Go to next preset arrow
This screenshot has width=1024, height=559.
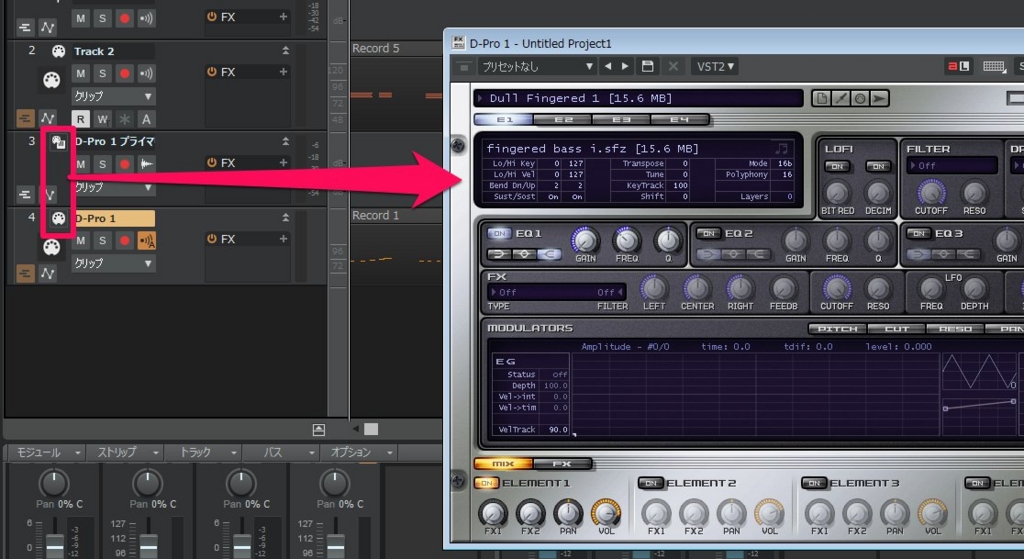(x=625, y=66)
